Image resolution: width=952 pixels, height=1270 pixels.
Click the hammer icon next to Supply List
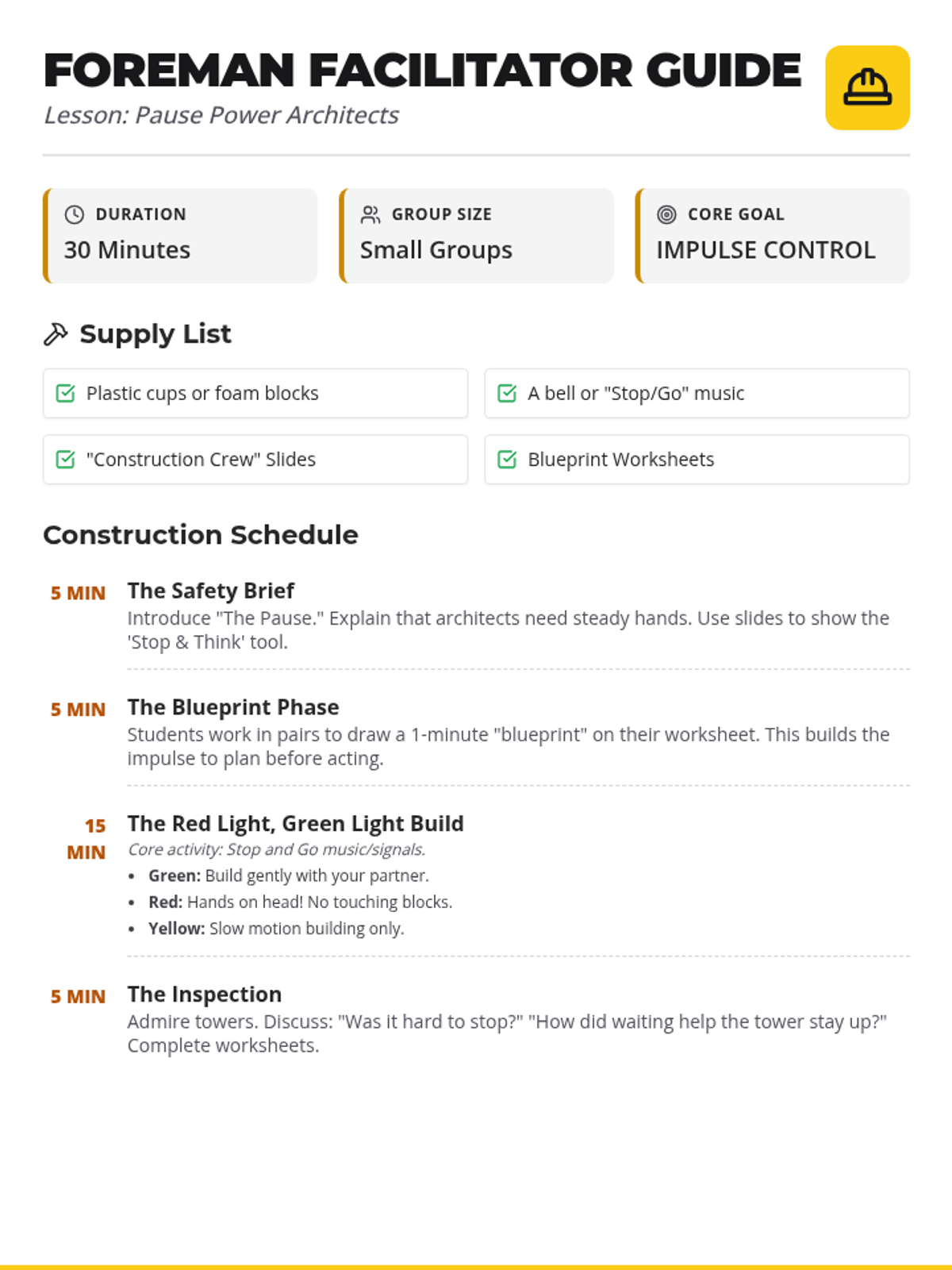point(56,334)
